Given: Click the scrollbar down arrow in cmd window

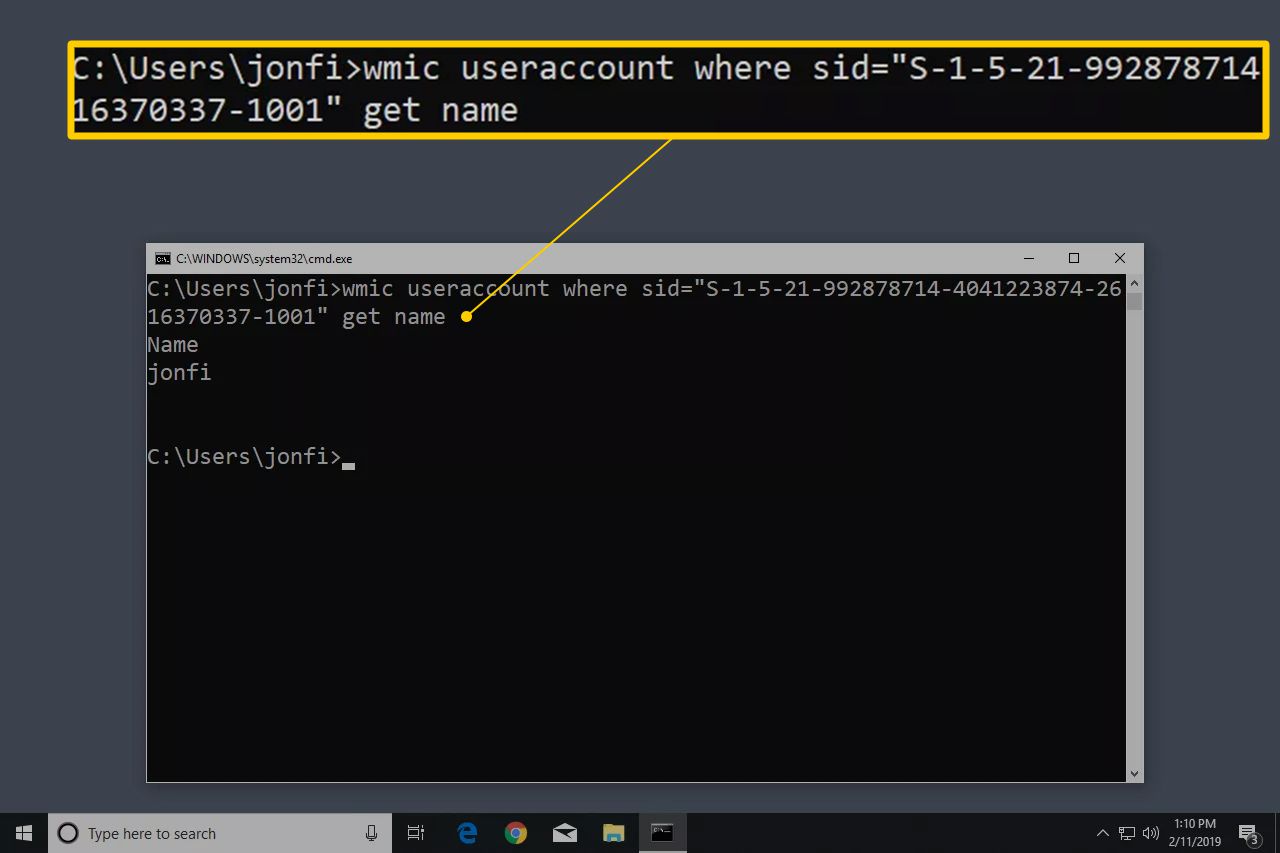Looking at the screenshot, I should 1134,773.
